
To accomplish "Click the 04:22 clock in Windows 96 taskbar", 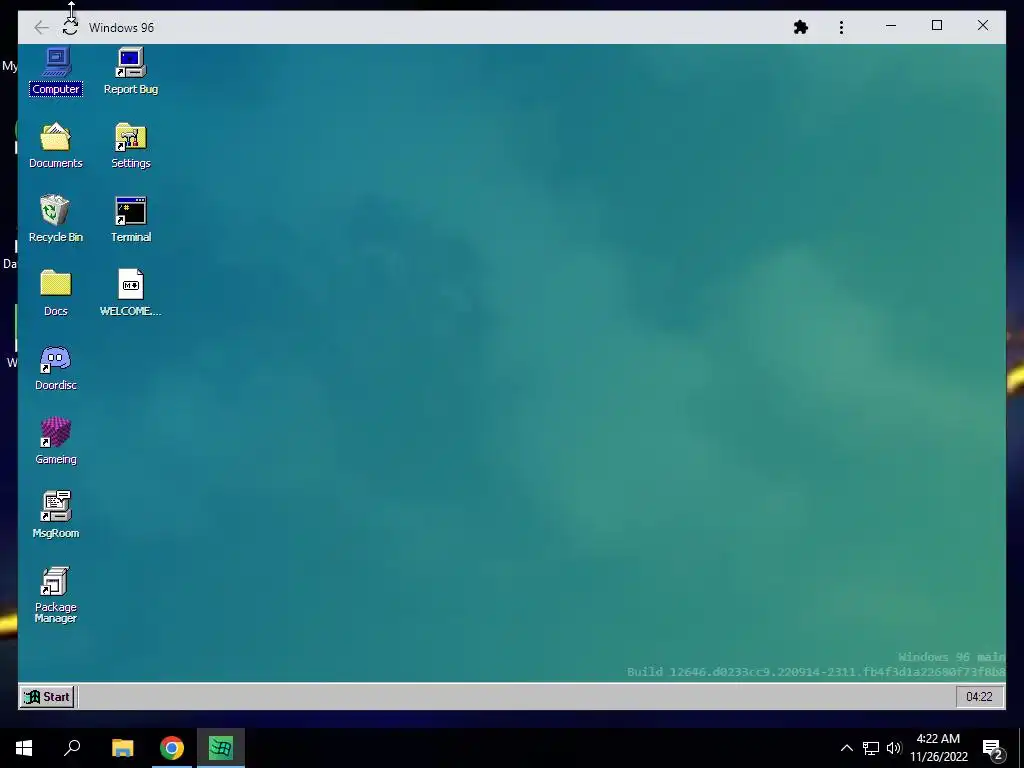I will [x=979, y=697].
